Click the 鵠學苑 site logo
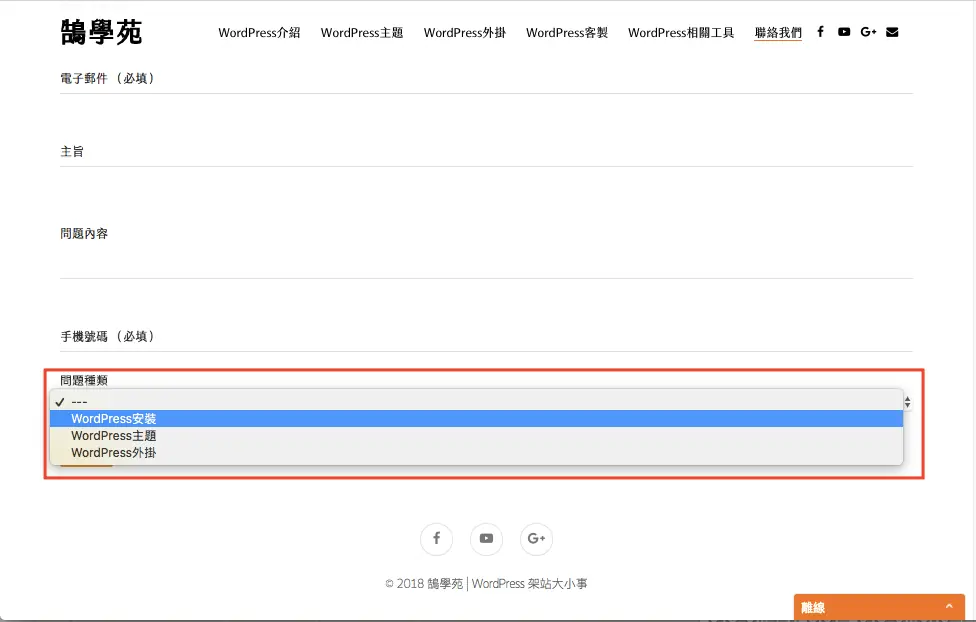976x622 pixels. point(101,32)
